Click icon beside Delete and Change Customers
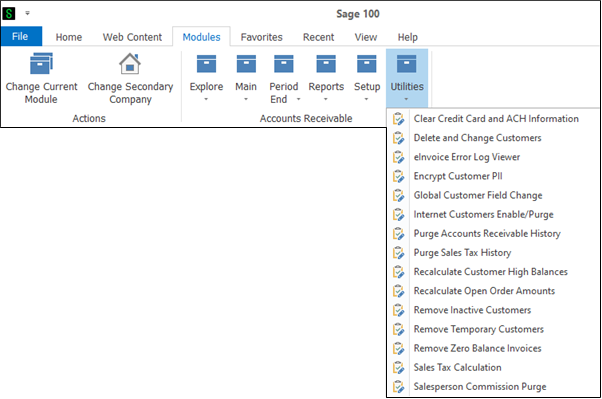This screenshot has width=602, height=399. pyautogui.click(x=399, y=138)
